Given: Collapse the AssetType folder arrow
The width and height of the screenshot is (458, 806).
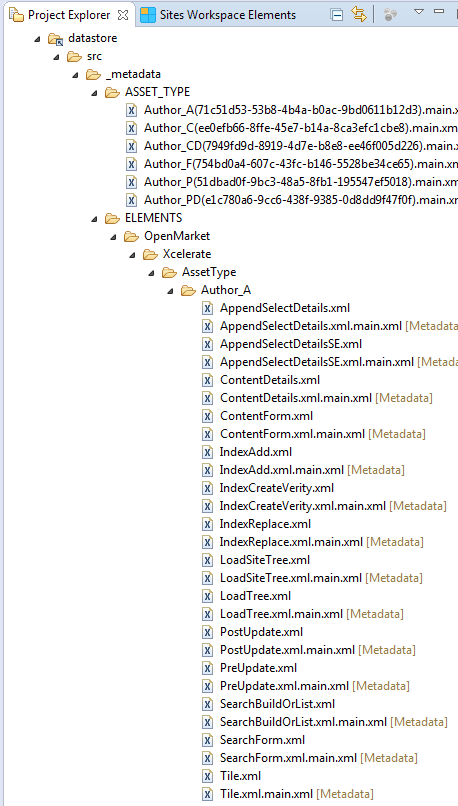Looking at the screenshot, I should tap(151, 273).
